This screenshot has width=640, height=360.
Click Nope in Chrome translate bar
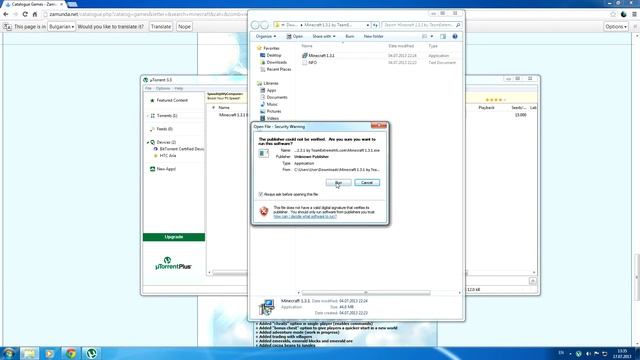tap(184, 27)
